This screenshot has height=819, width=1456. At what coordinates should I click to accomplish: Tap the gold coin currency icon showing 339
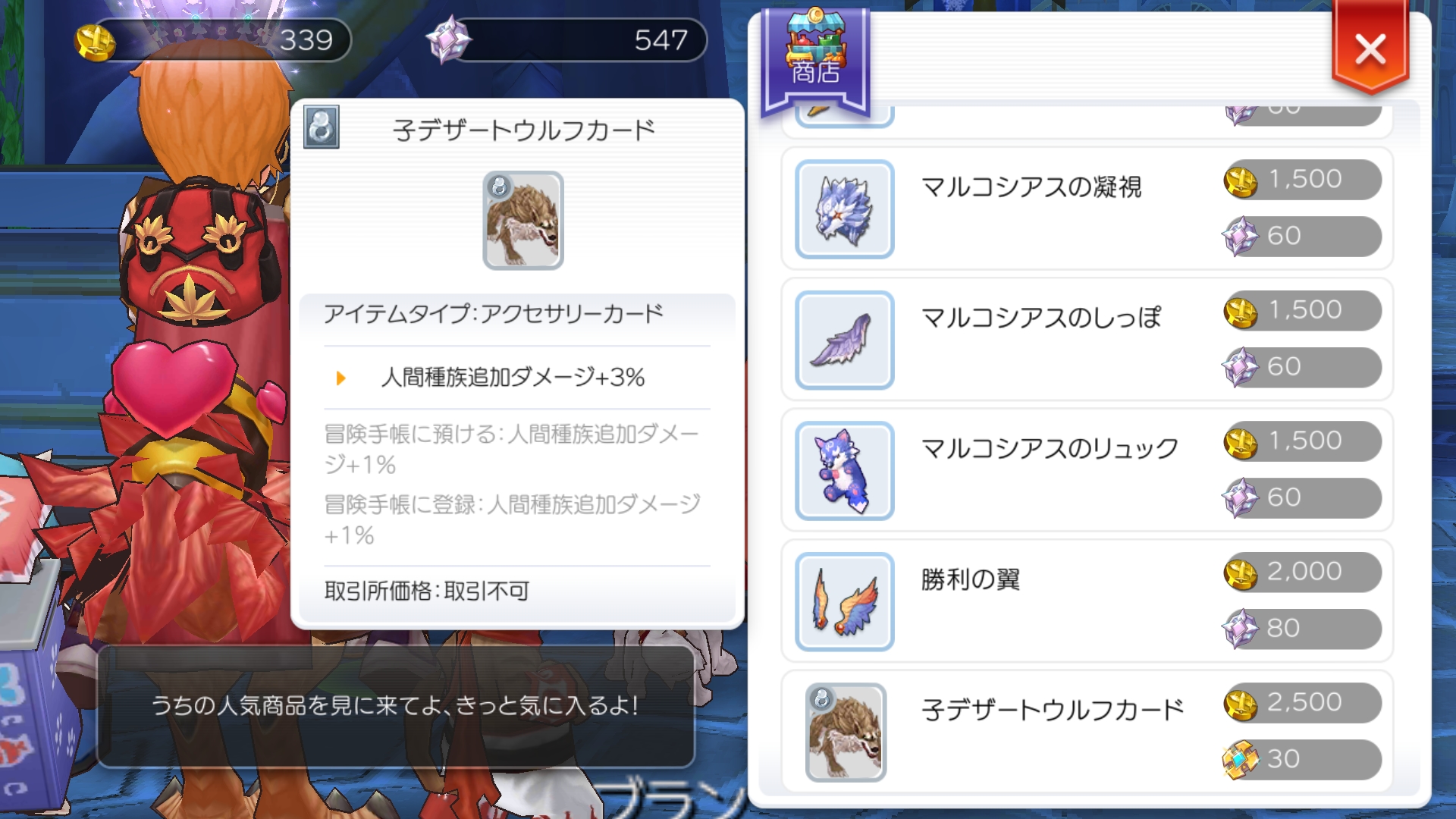pyautogui.click(x=96, y=41)
